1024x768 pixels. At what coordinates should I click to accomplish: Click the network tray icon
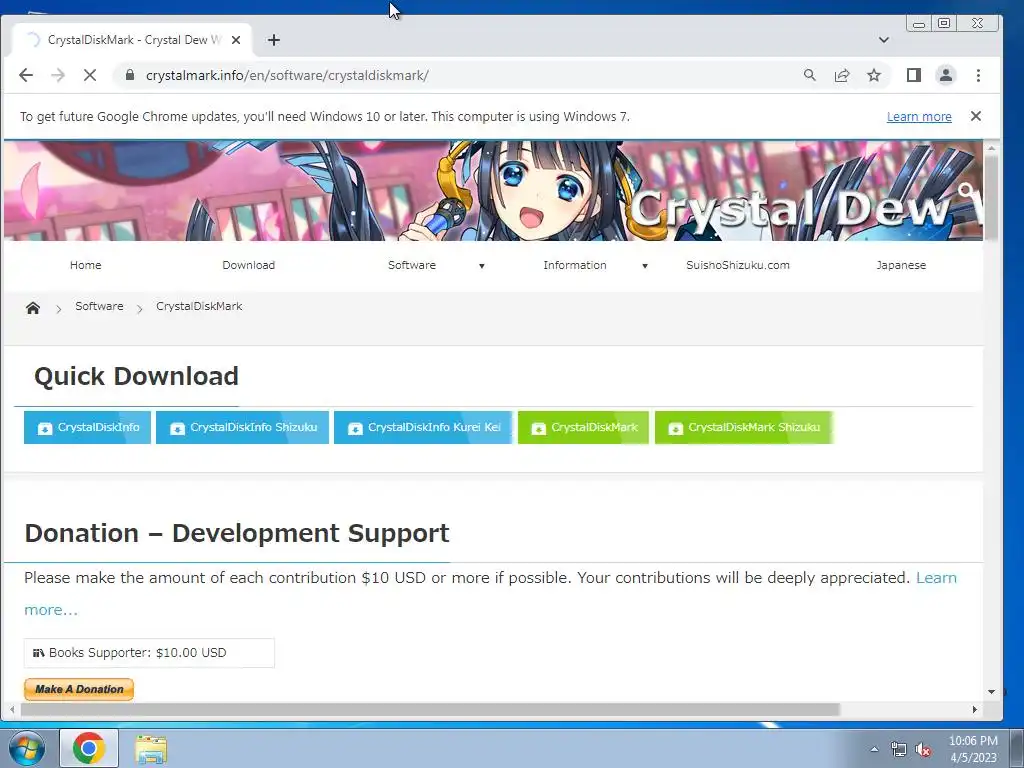pyautogui.click(x=899, y=750)
